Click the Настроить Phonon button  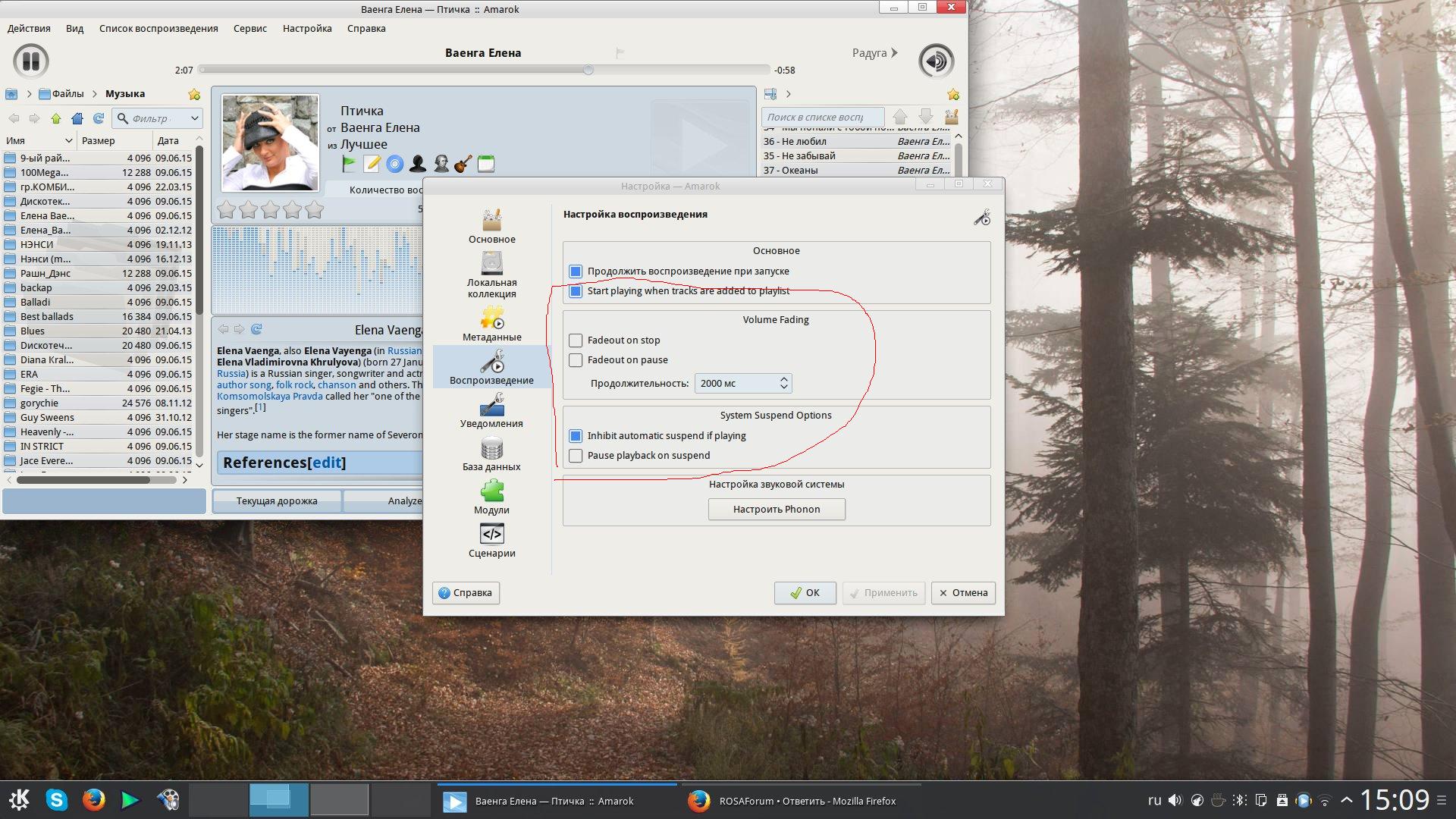(x=776, y=509)
